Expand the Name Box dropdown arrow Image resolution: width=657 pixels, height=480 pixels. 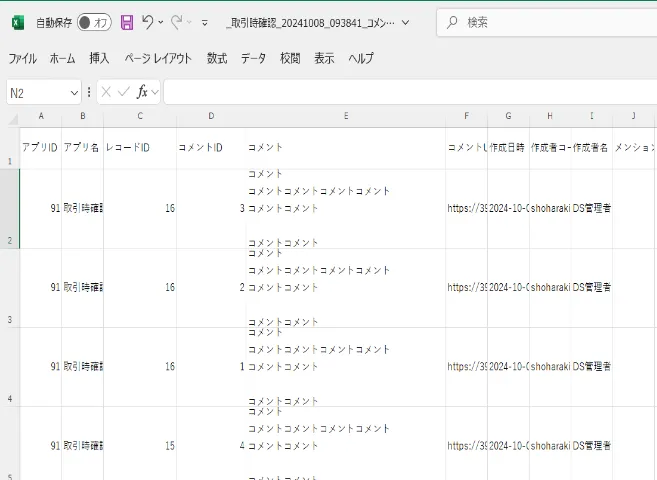[x=74, y=93]
